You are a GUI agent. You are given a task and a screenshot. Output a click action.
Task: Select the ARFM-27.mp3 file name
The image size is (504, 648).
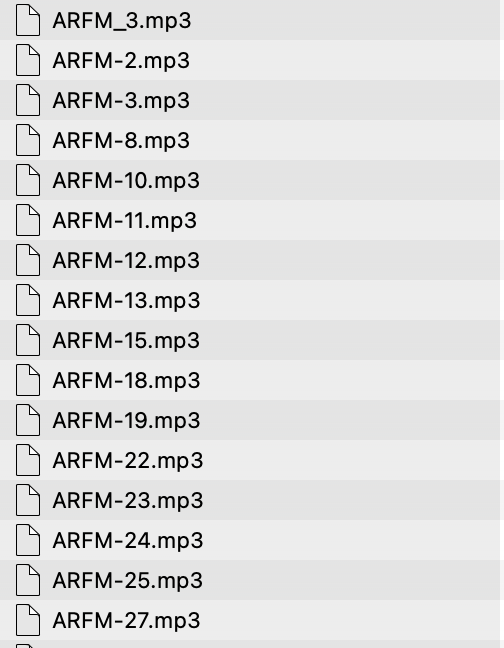coord(126,621)
